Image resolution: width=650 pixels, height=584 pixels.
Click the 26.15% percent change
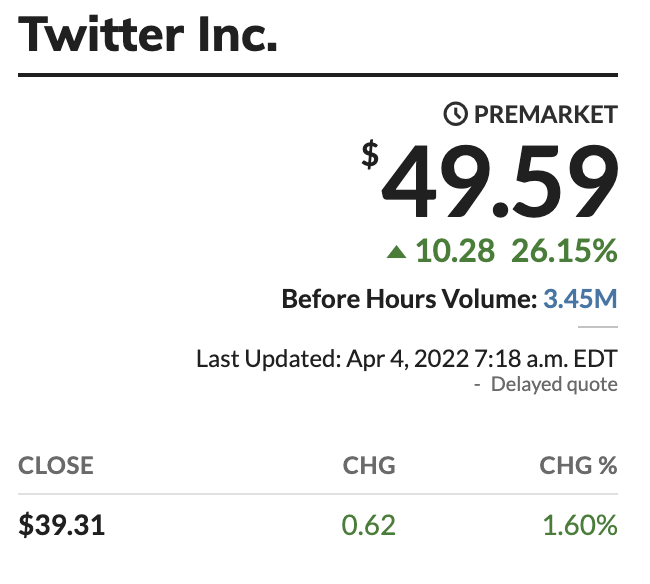click(565, 251)
